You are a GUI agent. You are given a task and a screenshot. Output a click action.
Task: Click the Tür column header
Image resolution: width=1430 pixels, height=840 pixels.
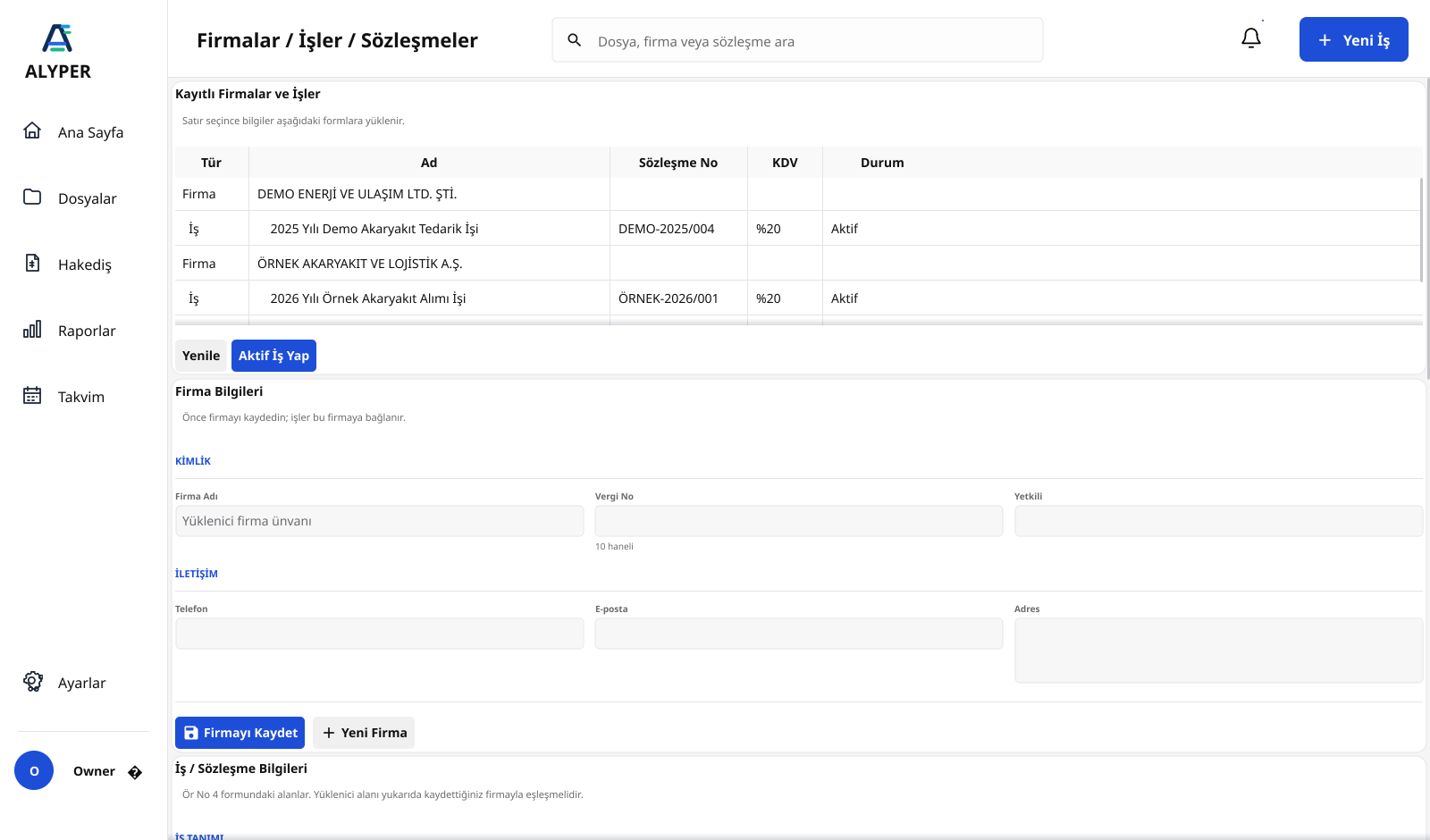click(x=211, y=163)
